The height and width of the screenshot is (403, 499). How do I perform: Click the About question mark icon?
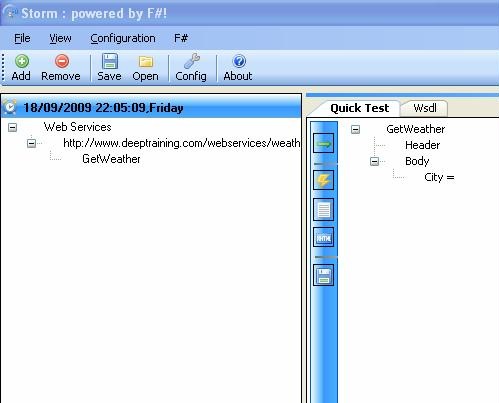[239, 61]
